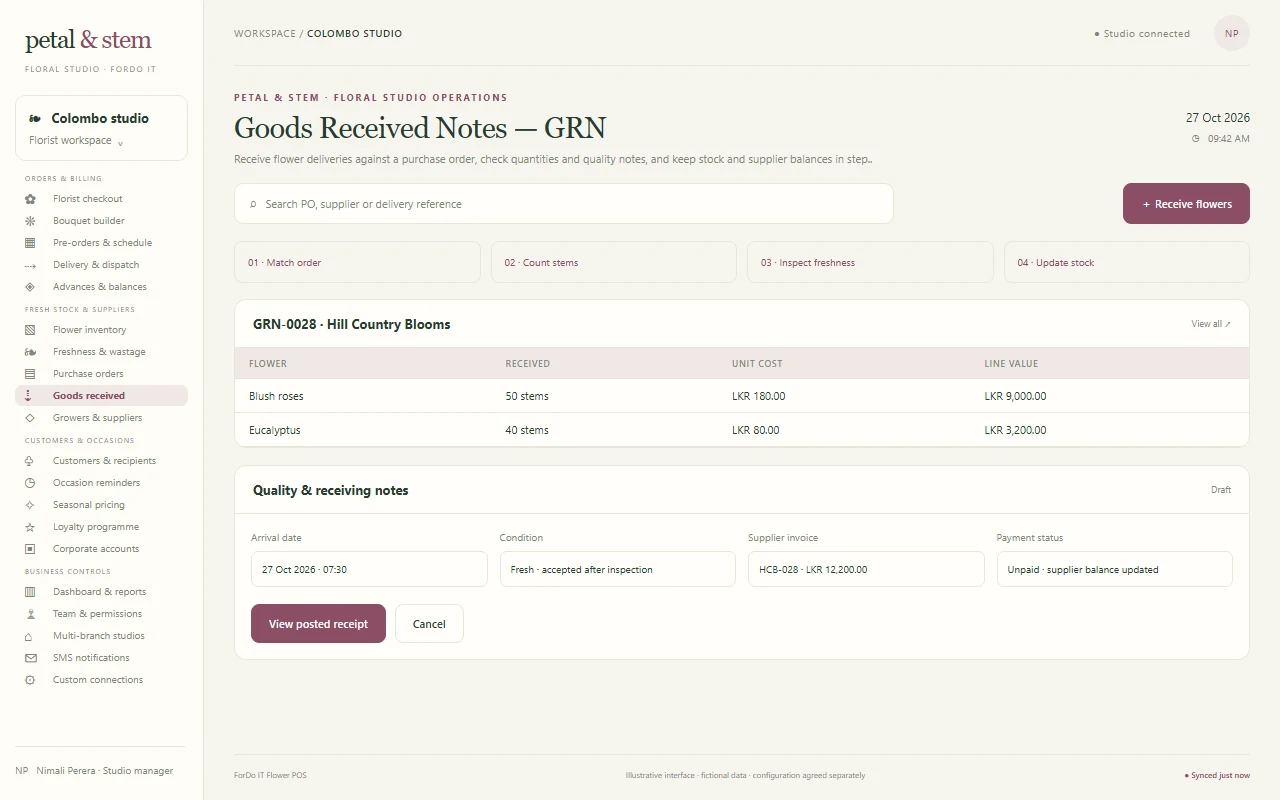
Task: Click the Advances & balances icon
Action: [30, 287]
